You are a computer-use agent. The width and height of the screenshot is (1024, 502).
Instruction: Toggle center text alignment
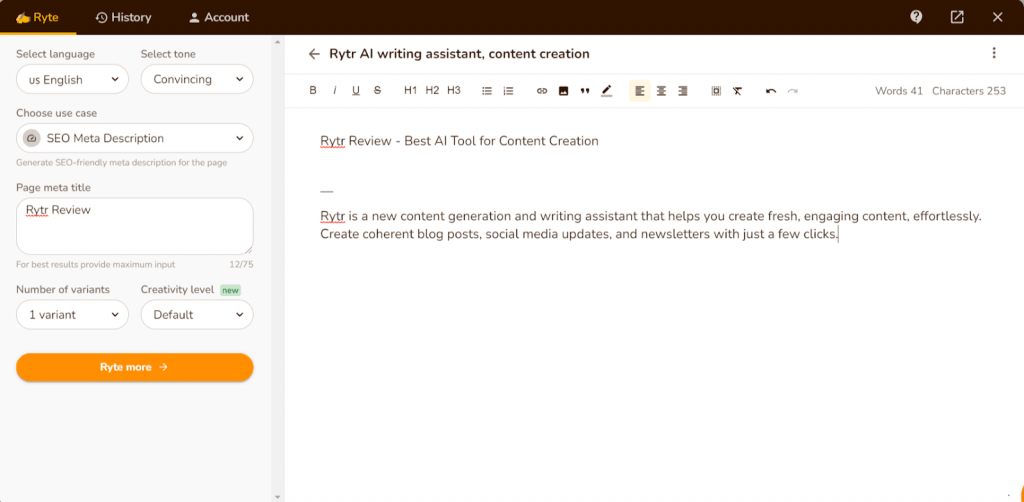pos(661,91)
